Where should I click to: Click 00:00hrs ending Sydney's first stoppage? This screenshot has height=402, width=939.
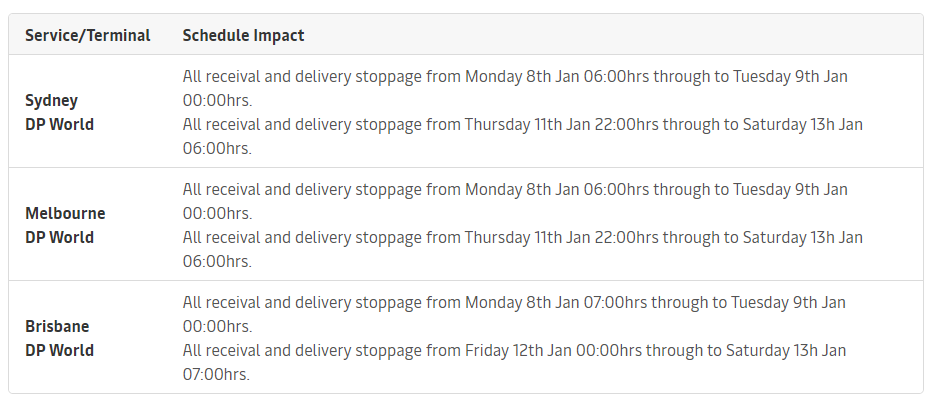pyautogui.click(x=217, y=100)
